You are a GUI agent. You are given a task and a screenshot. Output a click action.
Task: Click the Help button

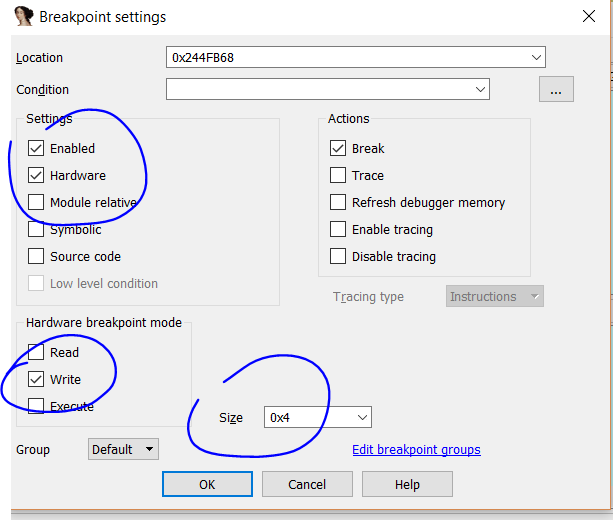click(407, 484)
